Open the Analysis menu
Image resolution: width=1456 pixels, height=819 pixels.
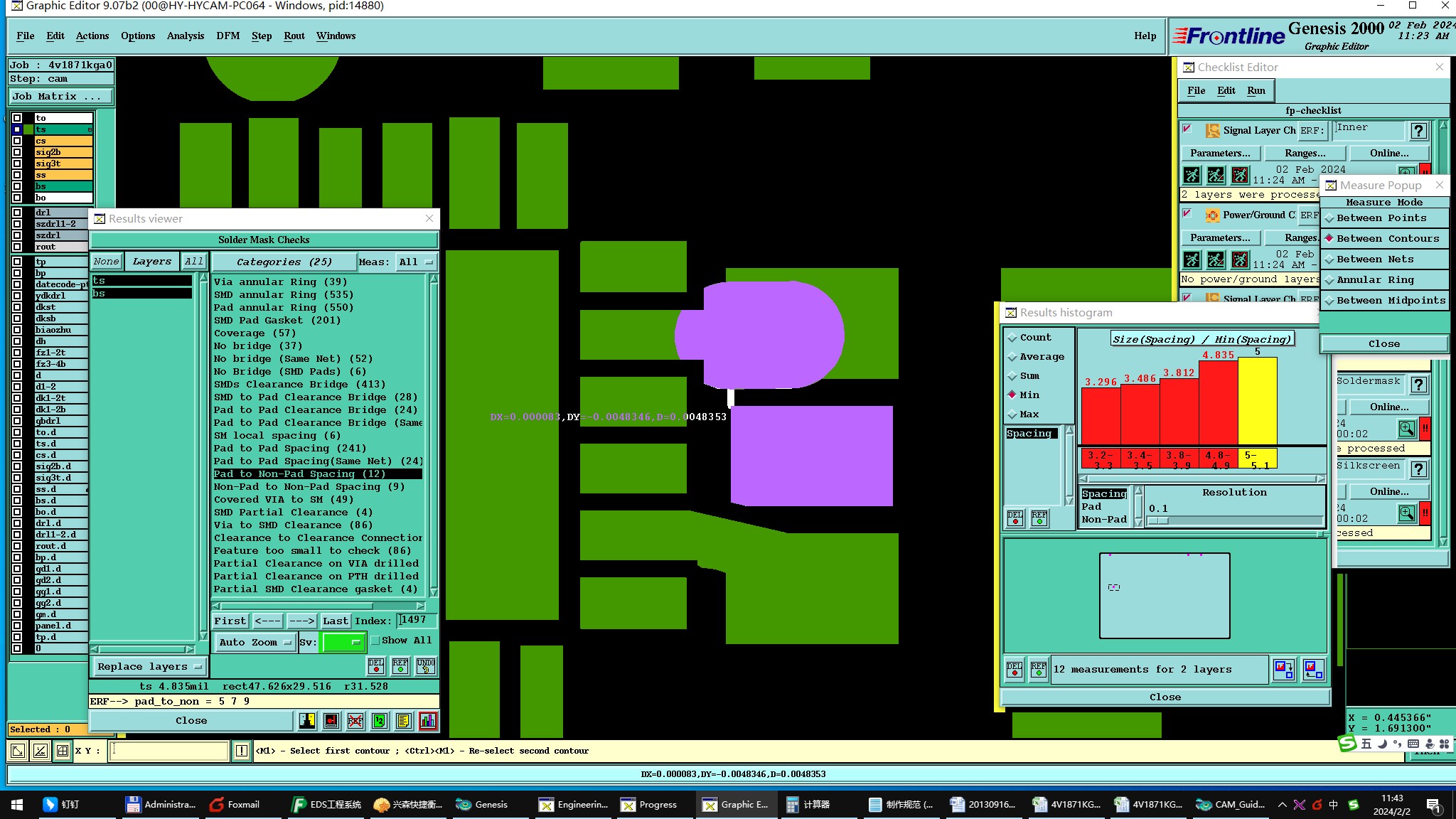tap(185, 36)
